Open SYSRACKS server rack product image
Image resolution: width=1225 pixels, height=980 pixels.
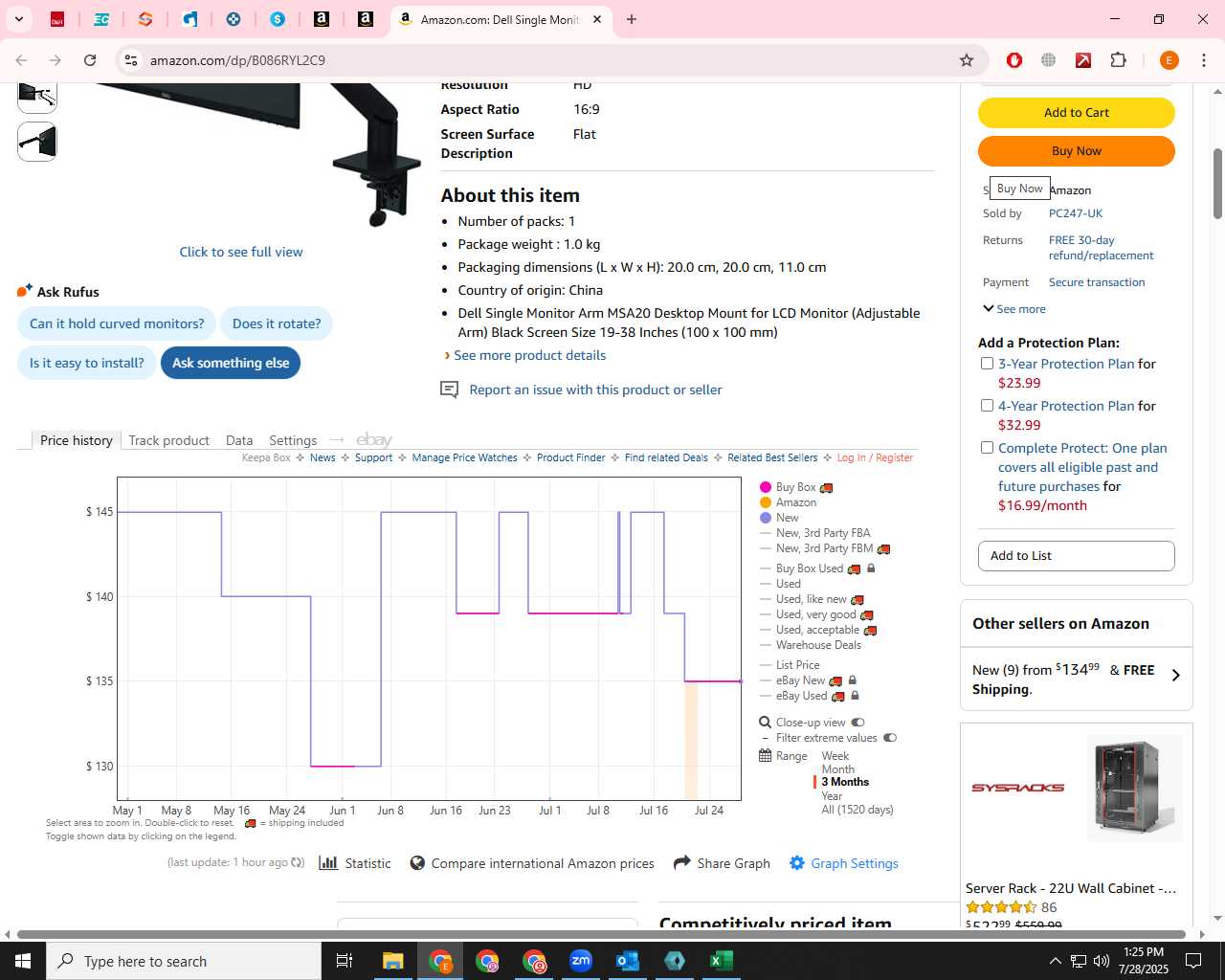[x=1135, y=788]
